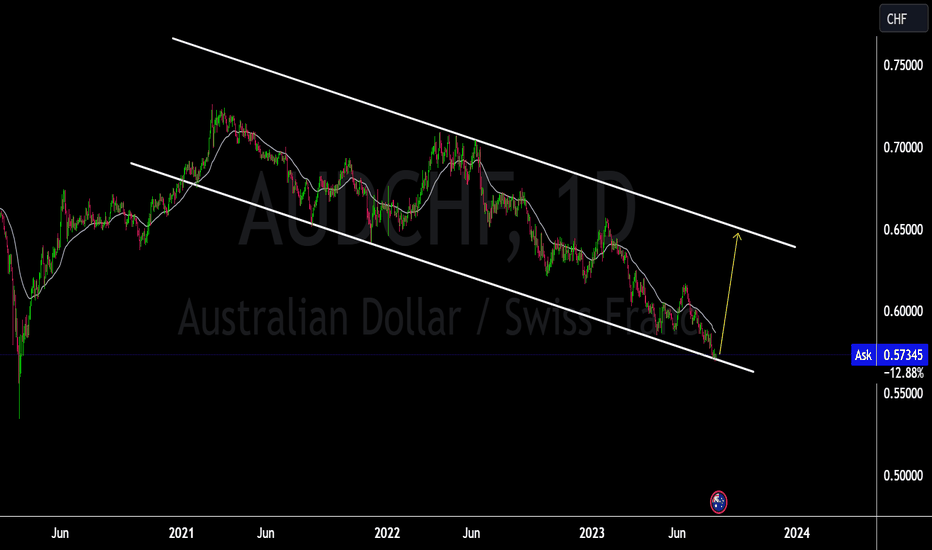Select the 0.50000 price level
The height and width of the screenshot is (550, 932).
(903, 476)
